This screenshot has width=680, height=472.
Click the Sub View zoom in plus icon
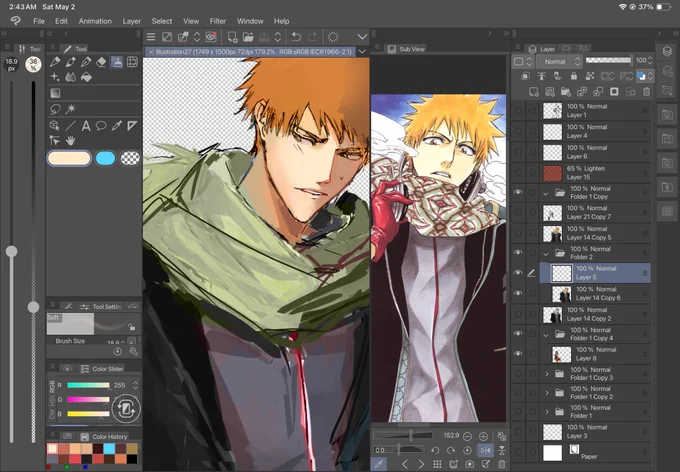[483, 436]
